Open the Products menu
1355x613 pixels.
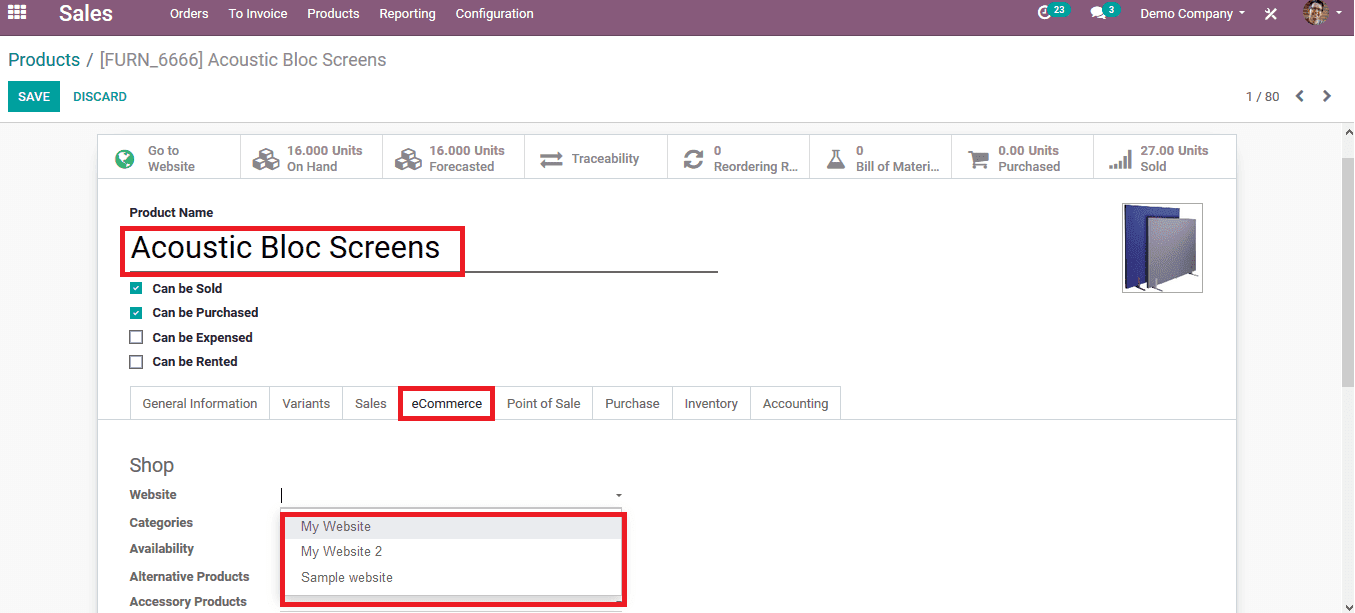(333, 14)
